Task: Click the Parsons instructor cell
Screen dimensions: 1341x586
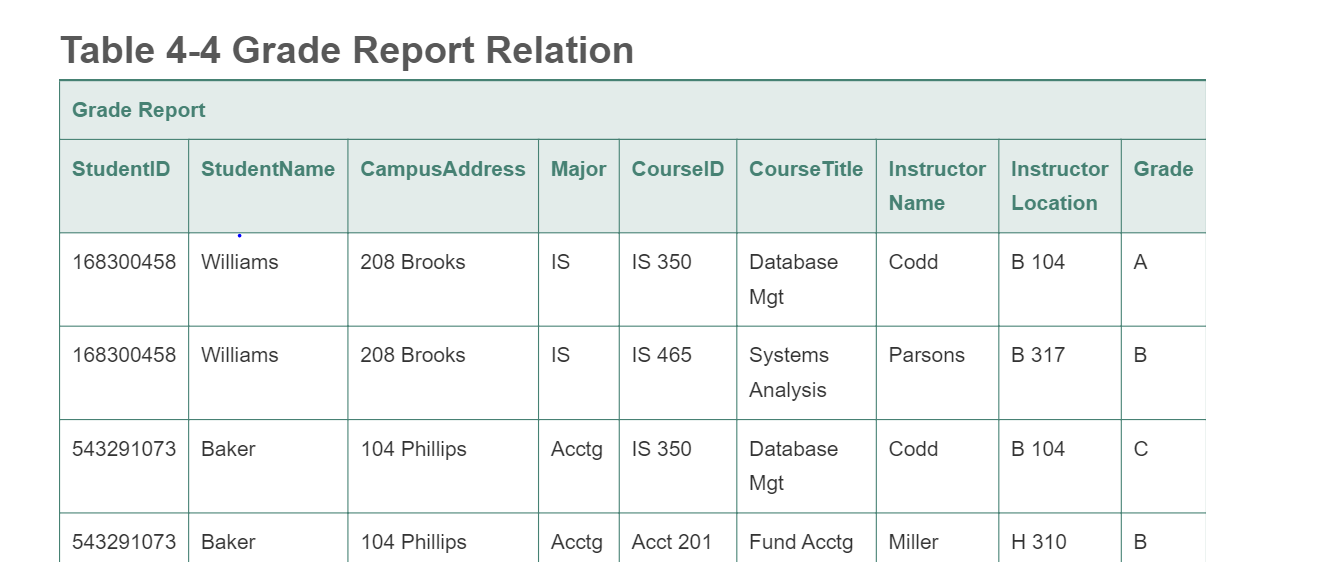Action: point(926,355)
